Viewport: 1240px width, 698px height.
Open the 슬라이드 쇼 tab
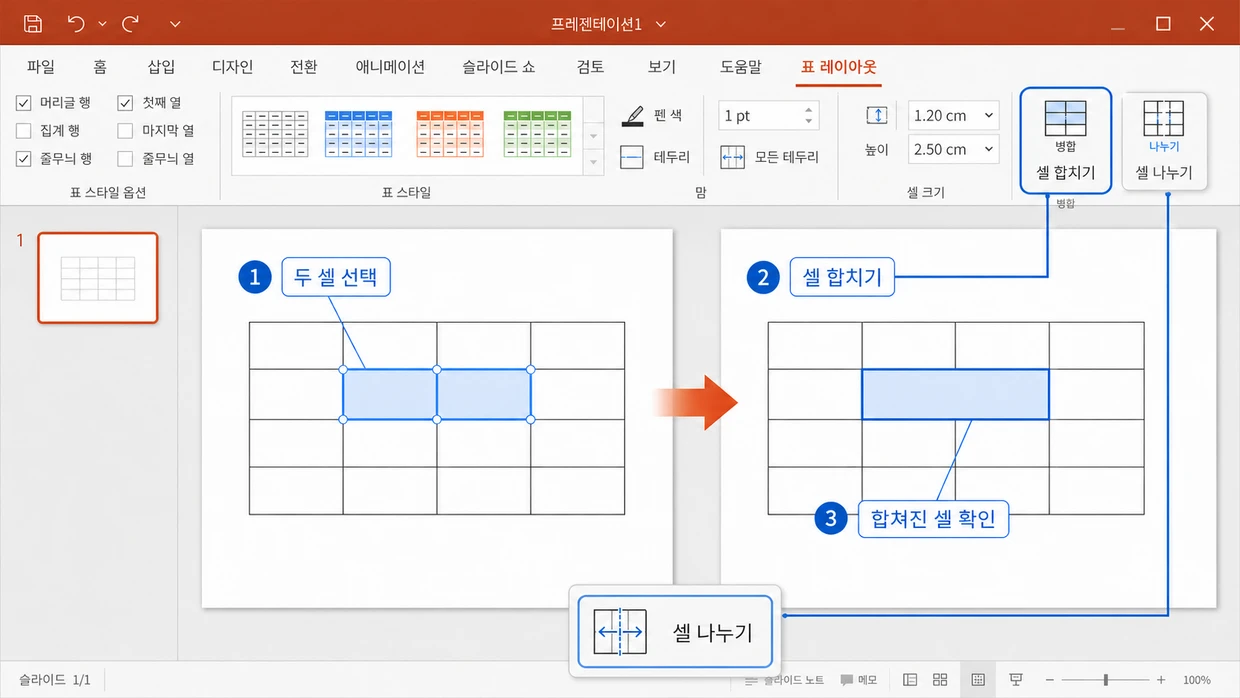[x=499, y=67]
